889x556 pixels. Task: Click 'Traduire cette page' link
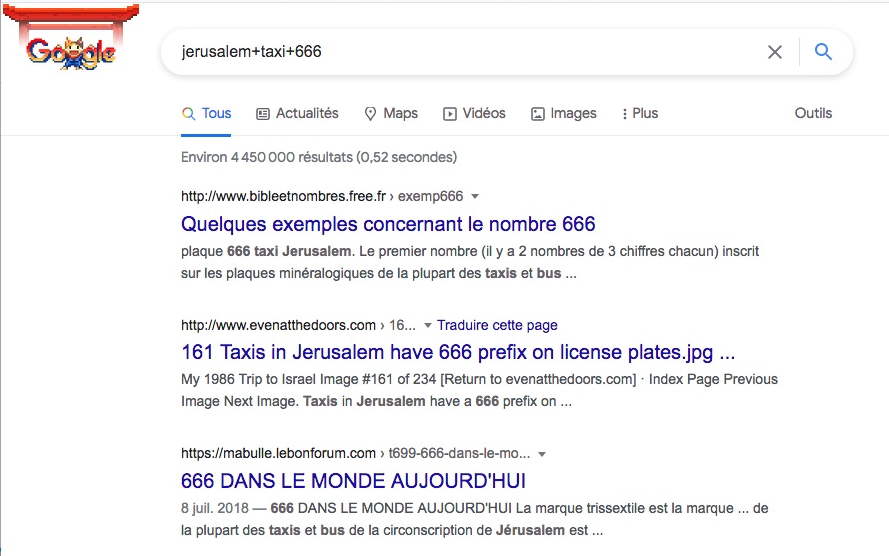tap(497, 325)
